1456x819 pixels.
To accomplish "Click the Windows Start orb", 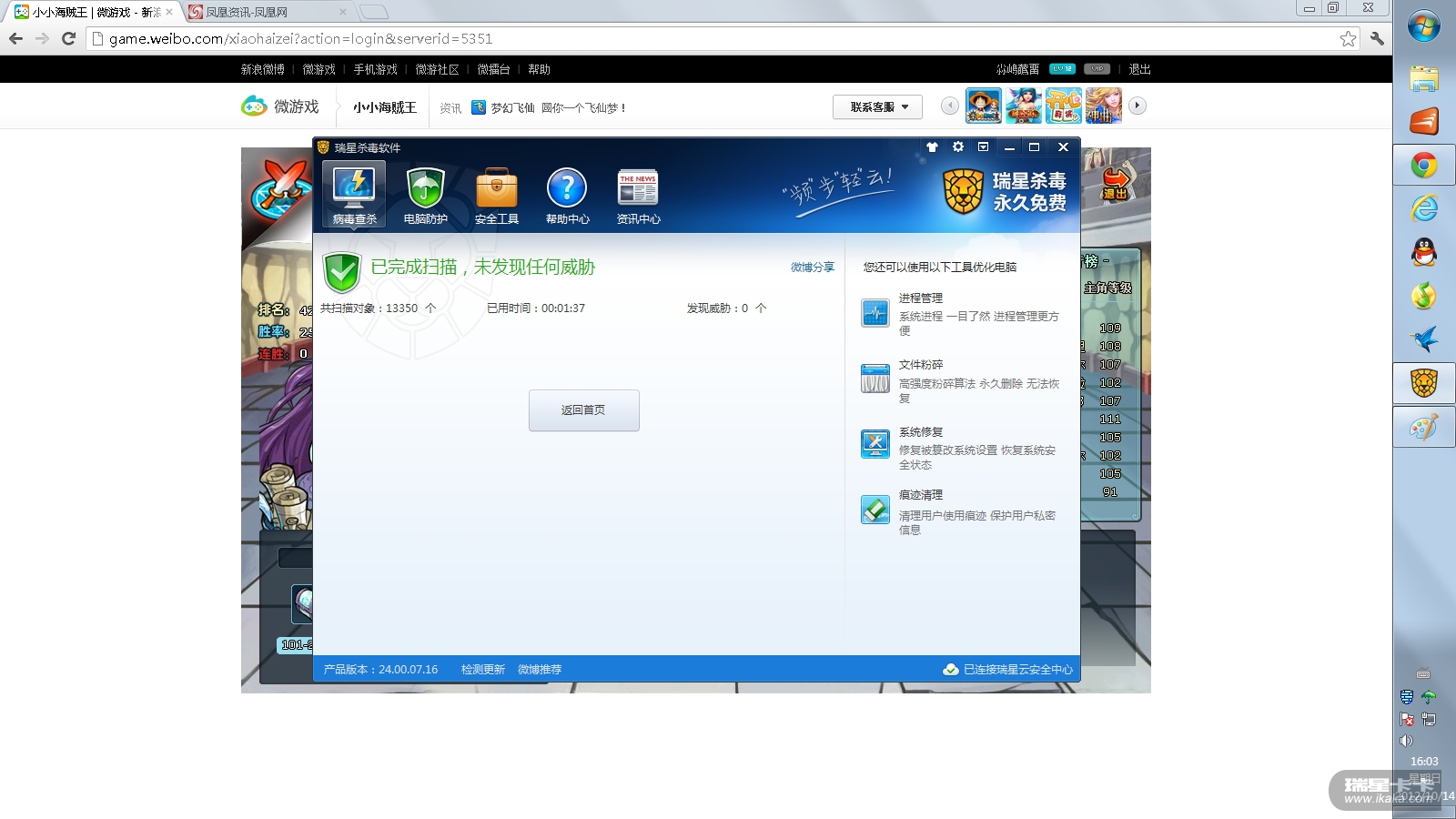I will 1424,26.
